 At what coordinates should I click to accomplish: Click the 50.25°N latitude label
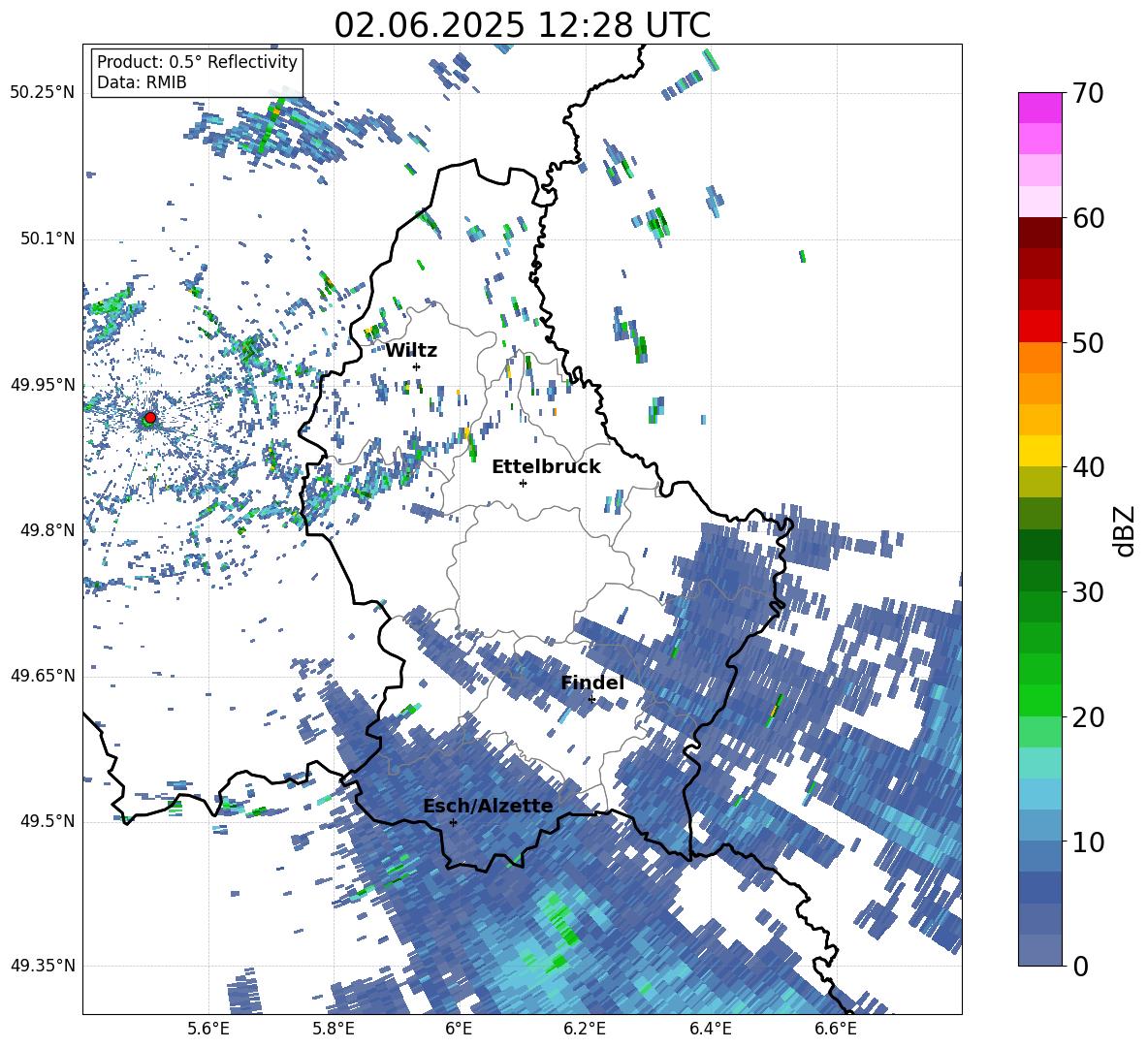43,93
